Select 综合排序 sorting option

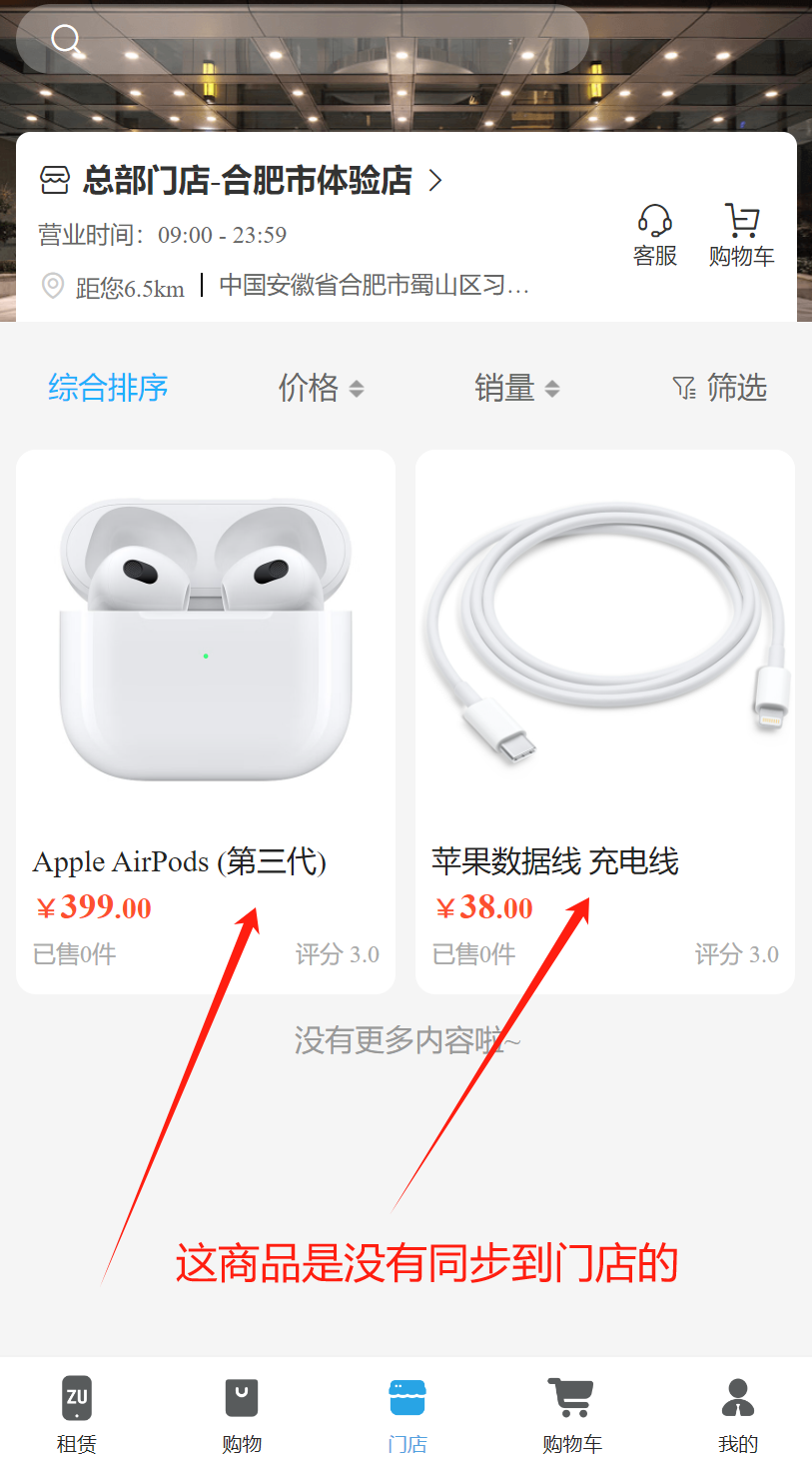click(108, 388)
